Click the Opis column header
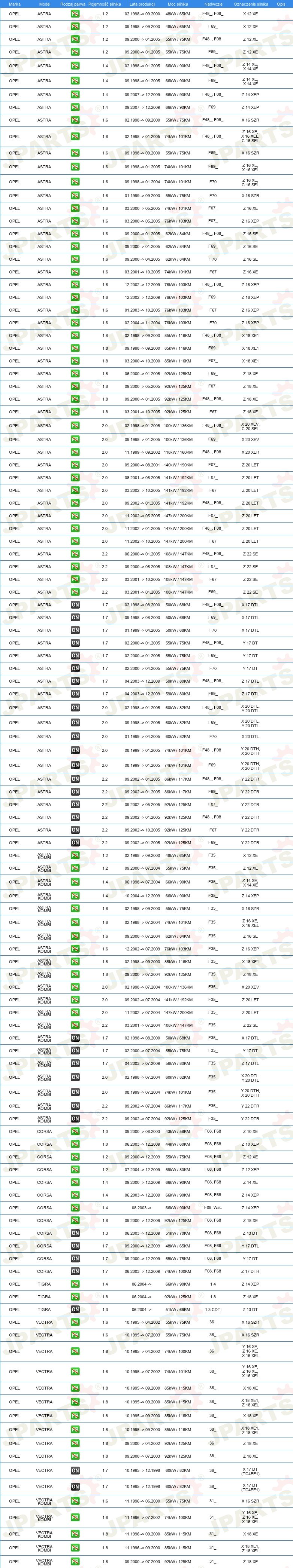This screenshot has height=1568, width=293. [x=281, y=4]
